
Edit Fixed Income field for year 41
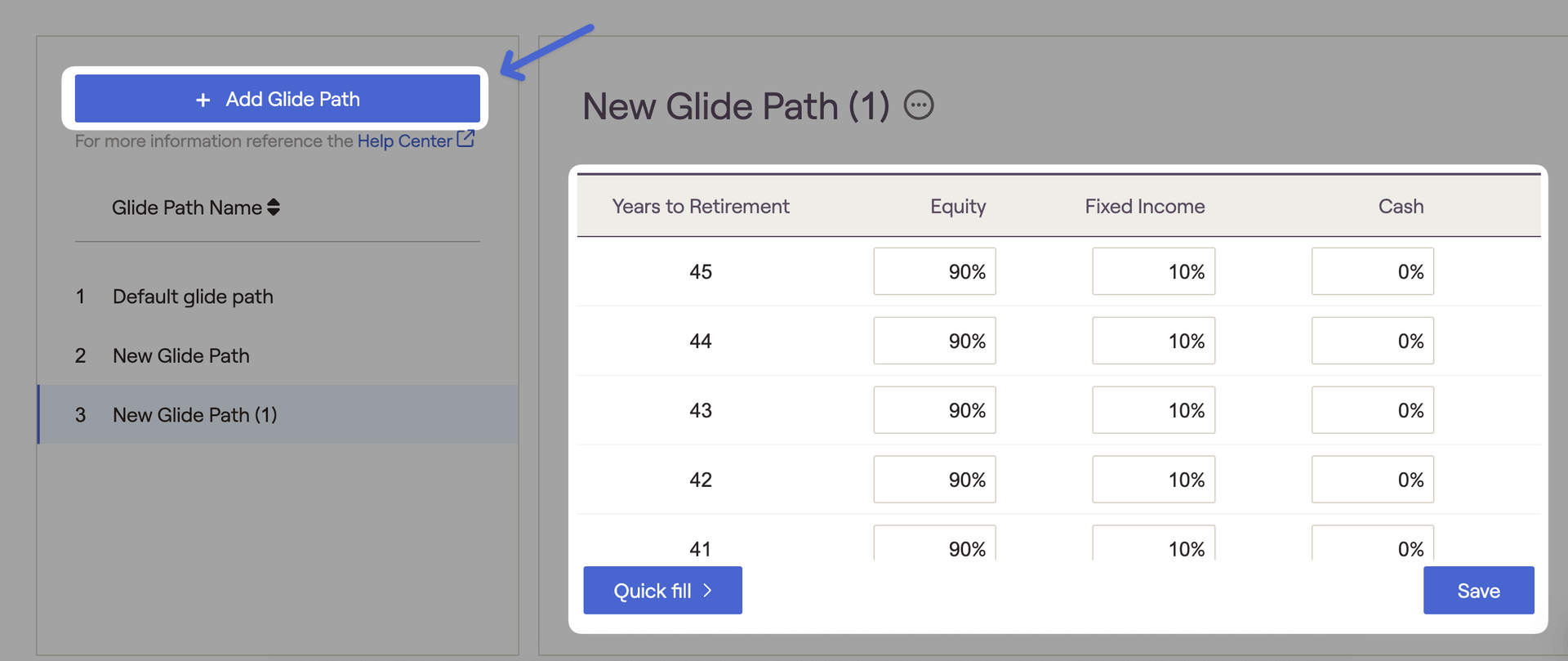[1153, 545]
